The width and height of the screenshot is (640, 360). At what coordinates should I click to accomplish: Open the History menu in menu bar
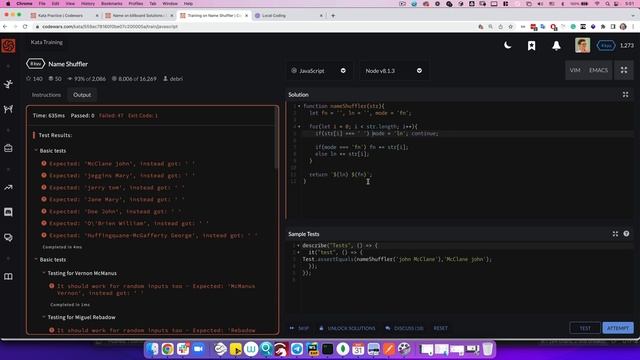point(87,3)
